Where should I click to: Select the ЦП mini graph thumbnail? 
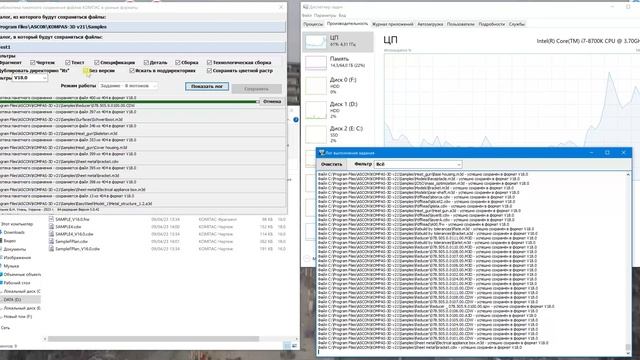click(x=316, y=42)
